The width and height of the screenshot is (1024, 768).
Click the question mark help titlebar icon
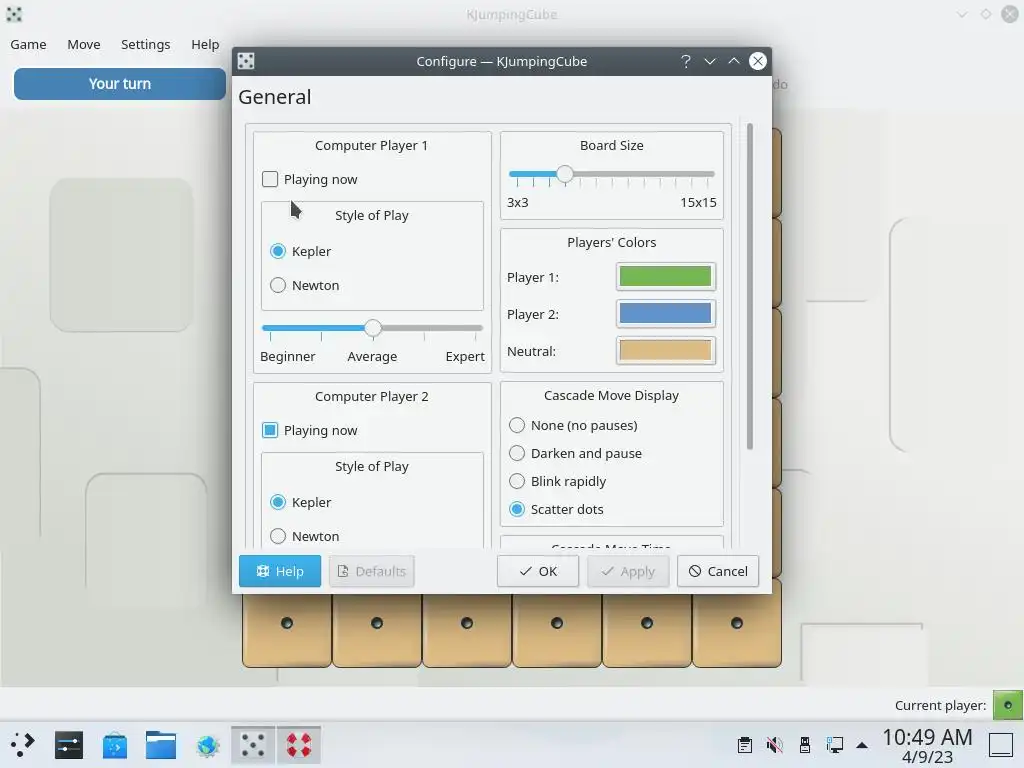click(x=686, y=61)
